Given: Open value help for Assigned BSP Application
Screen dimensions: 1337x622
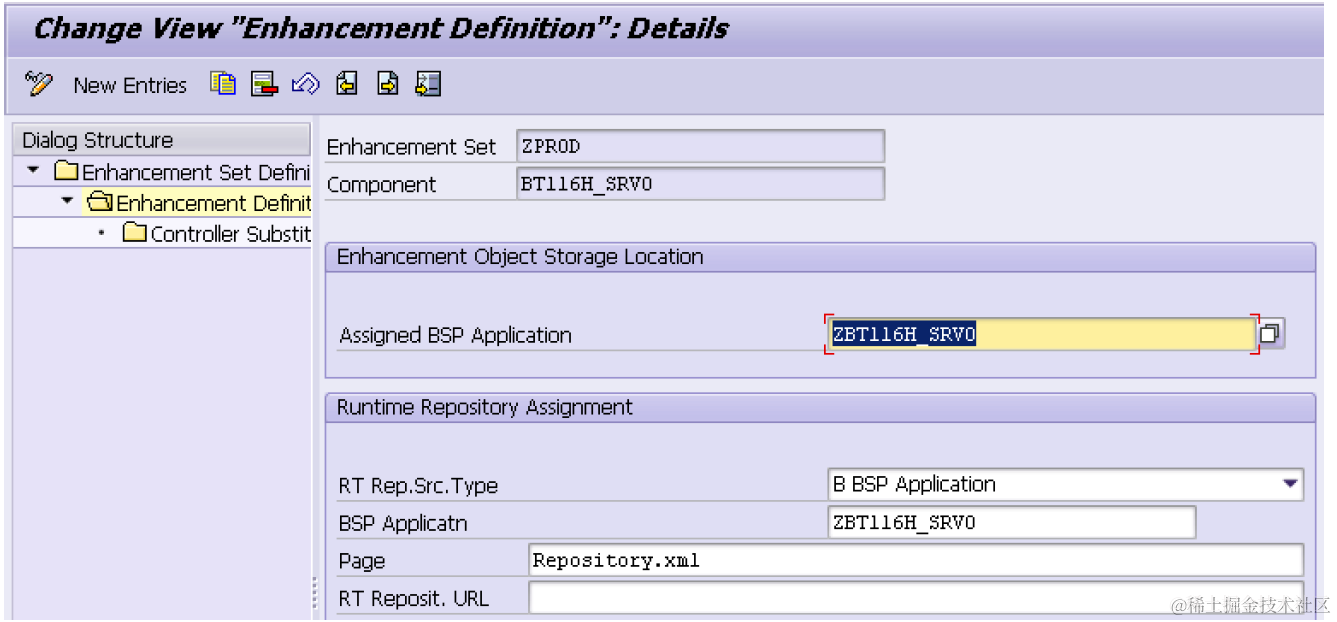Looking at the screenshot, I should [x=1270, y=334].
